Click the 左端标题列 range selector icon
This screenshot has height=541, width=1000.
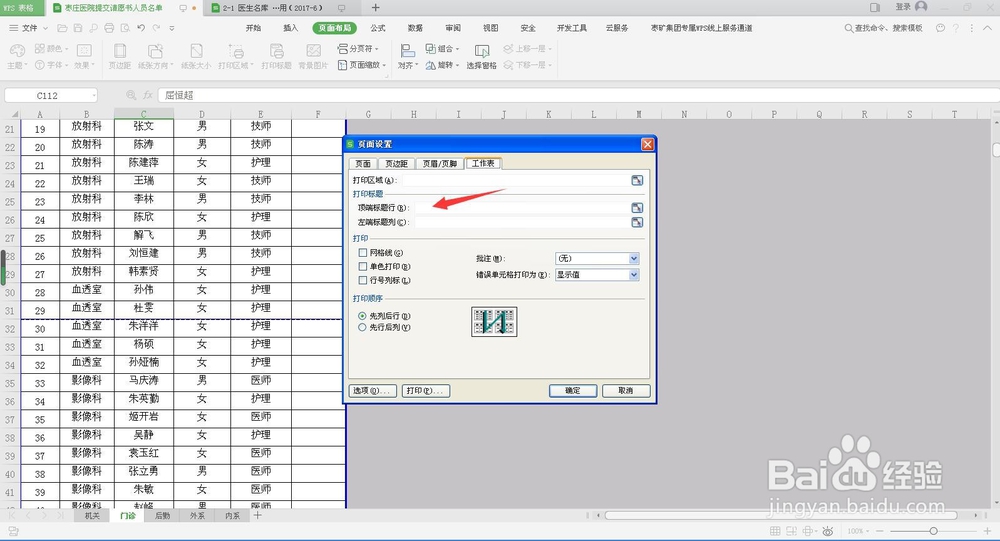click(636, 222)
